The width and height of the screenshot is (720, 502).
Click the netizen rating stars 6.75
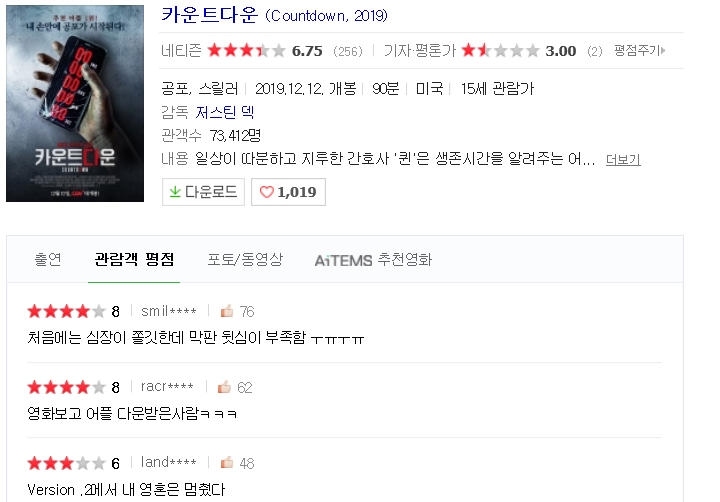247,51
